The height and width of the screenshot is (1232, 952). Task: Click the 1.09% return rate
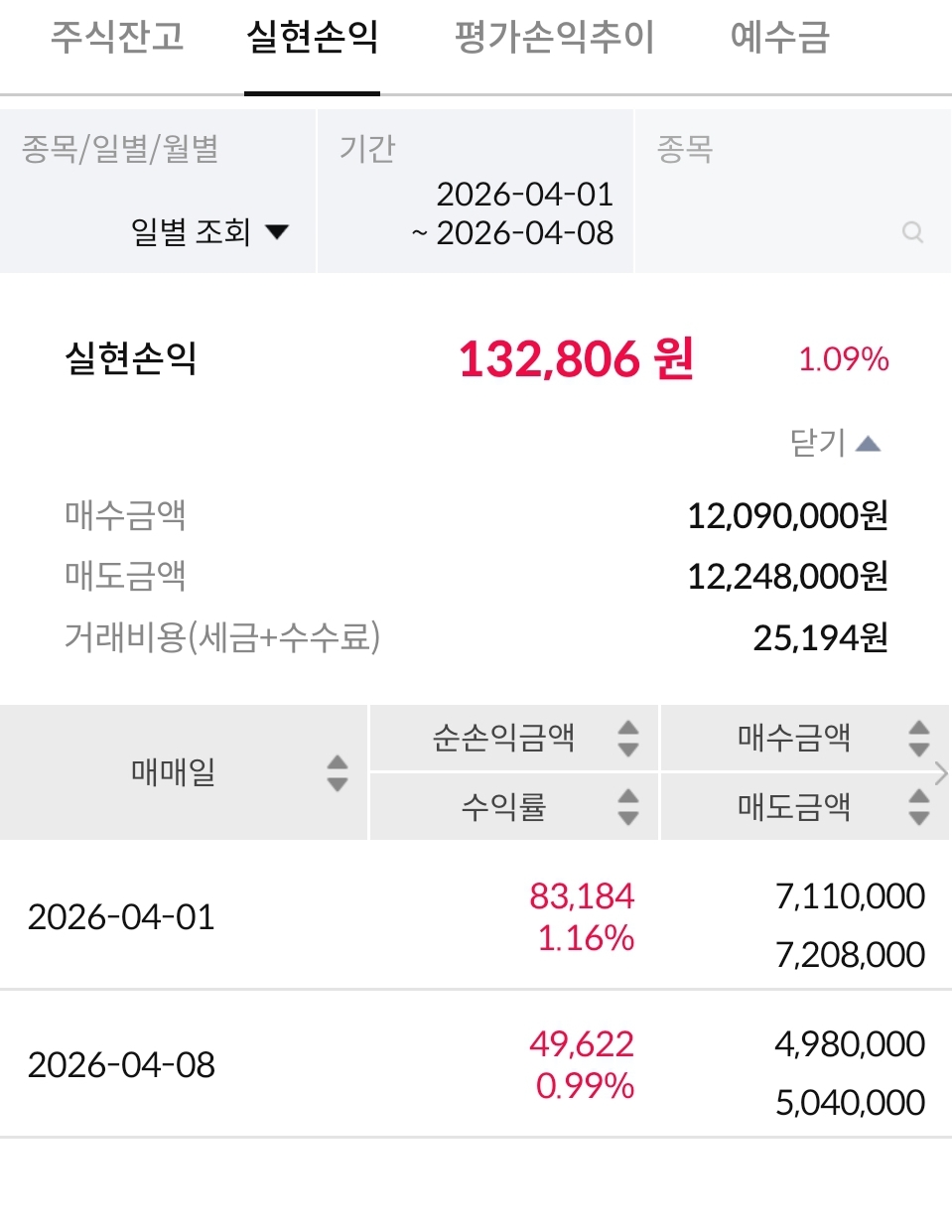843,358
